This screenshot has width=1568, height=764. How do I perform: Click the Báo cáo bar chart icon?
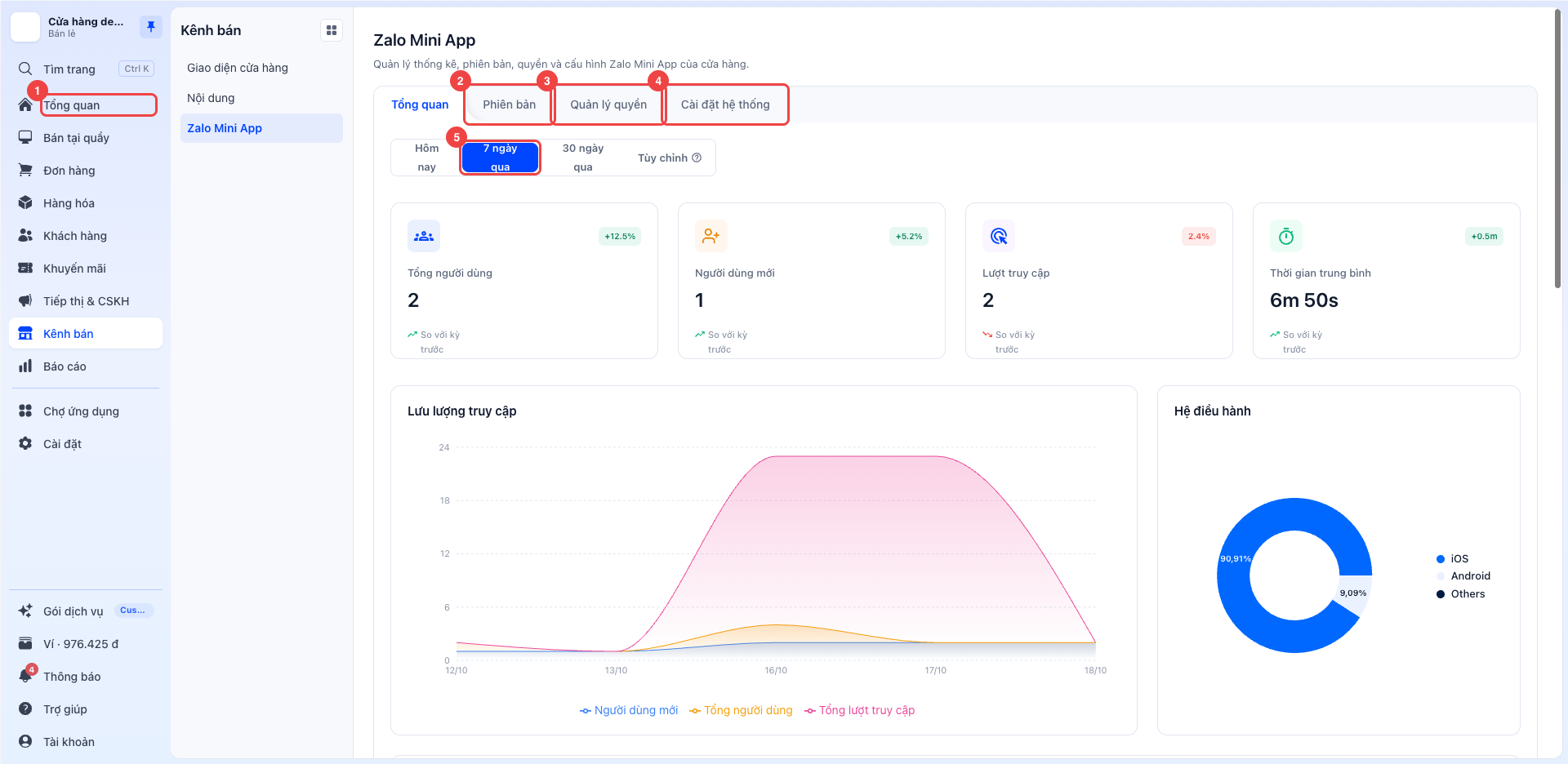(x=25, y=366)
